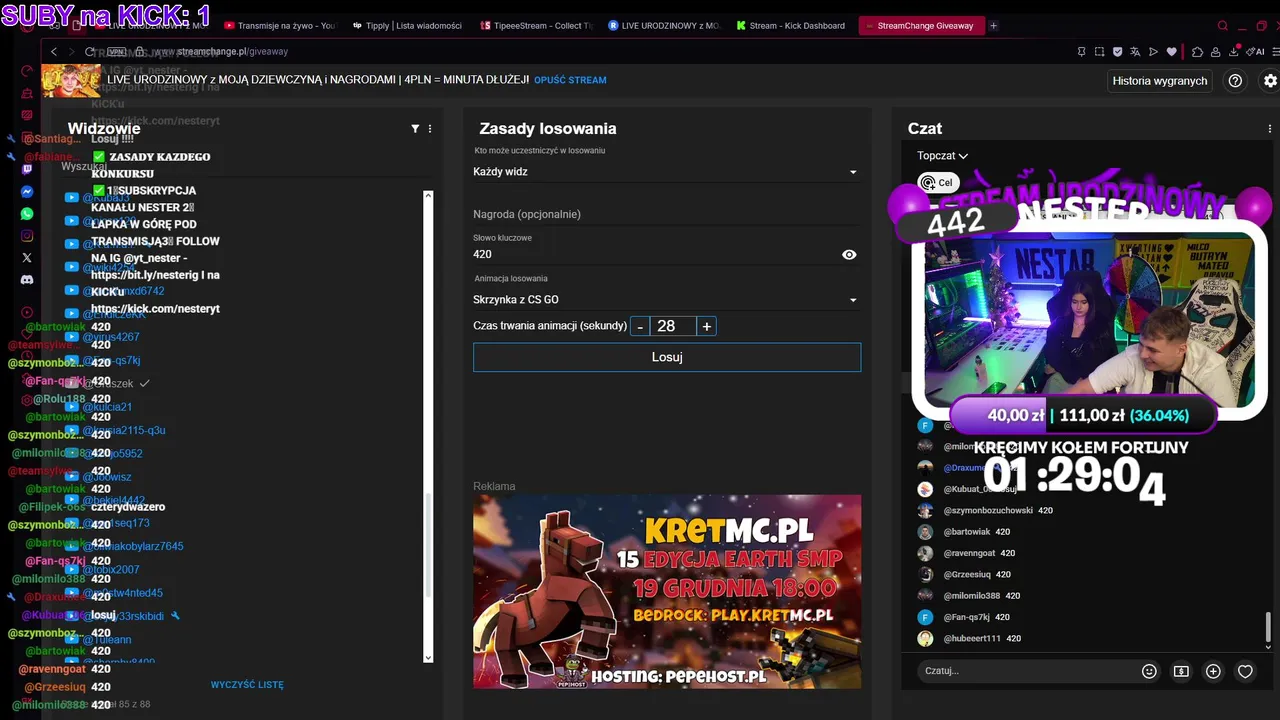Open 'Każdy widz' eligibility dropdown
Screen dimensions: 1280x720
click(666, 172)
